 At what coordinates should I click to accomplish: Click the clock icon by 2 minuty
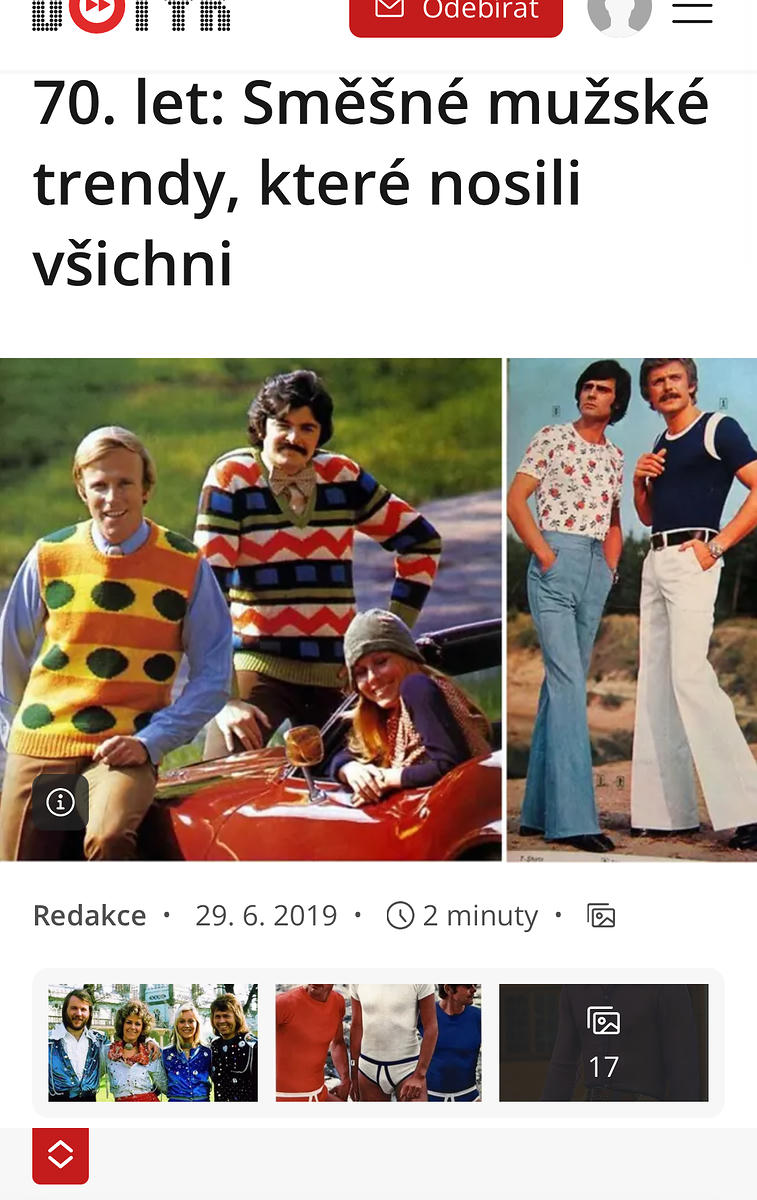(400, 915)
